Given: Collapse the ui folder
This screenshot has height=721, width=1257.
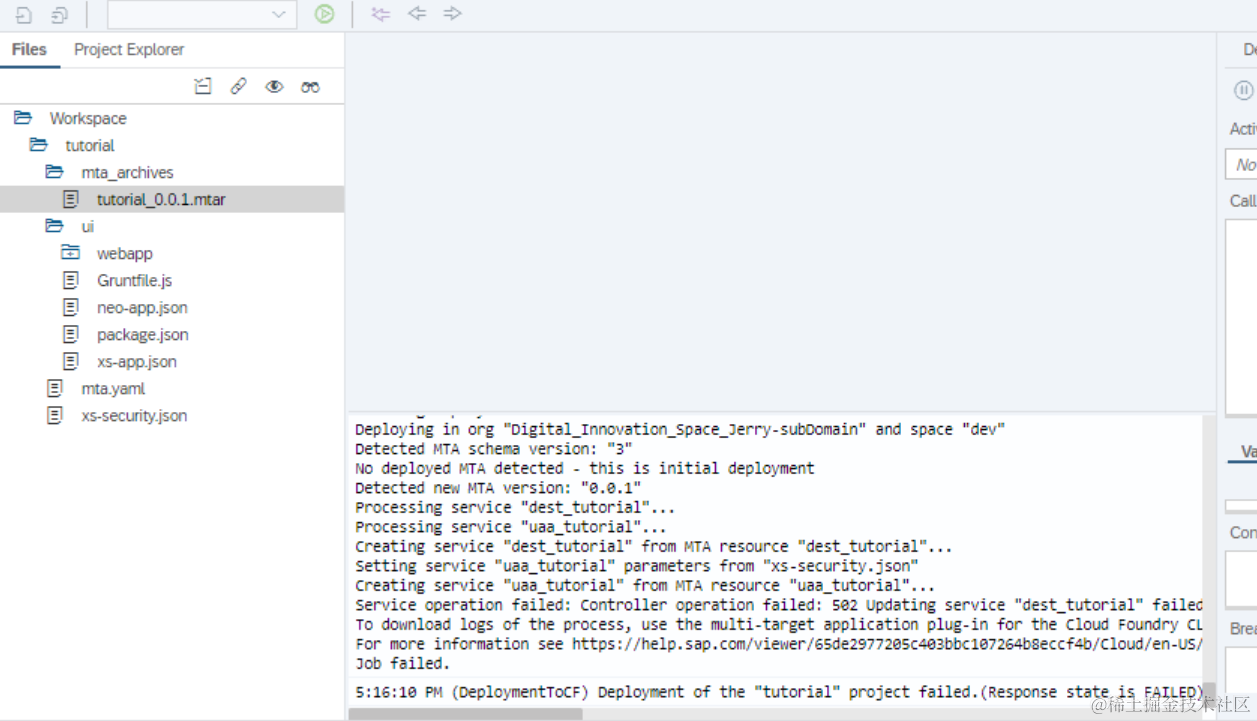Looking at the screenshot, I should click(54, 226).
